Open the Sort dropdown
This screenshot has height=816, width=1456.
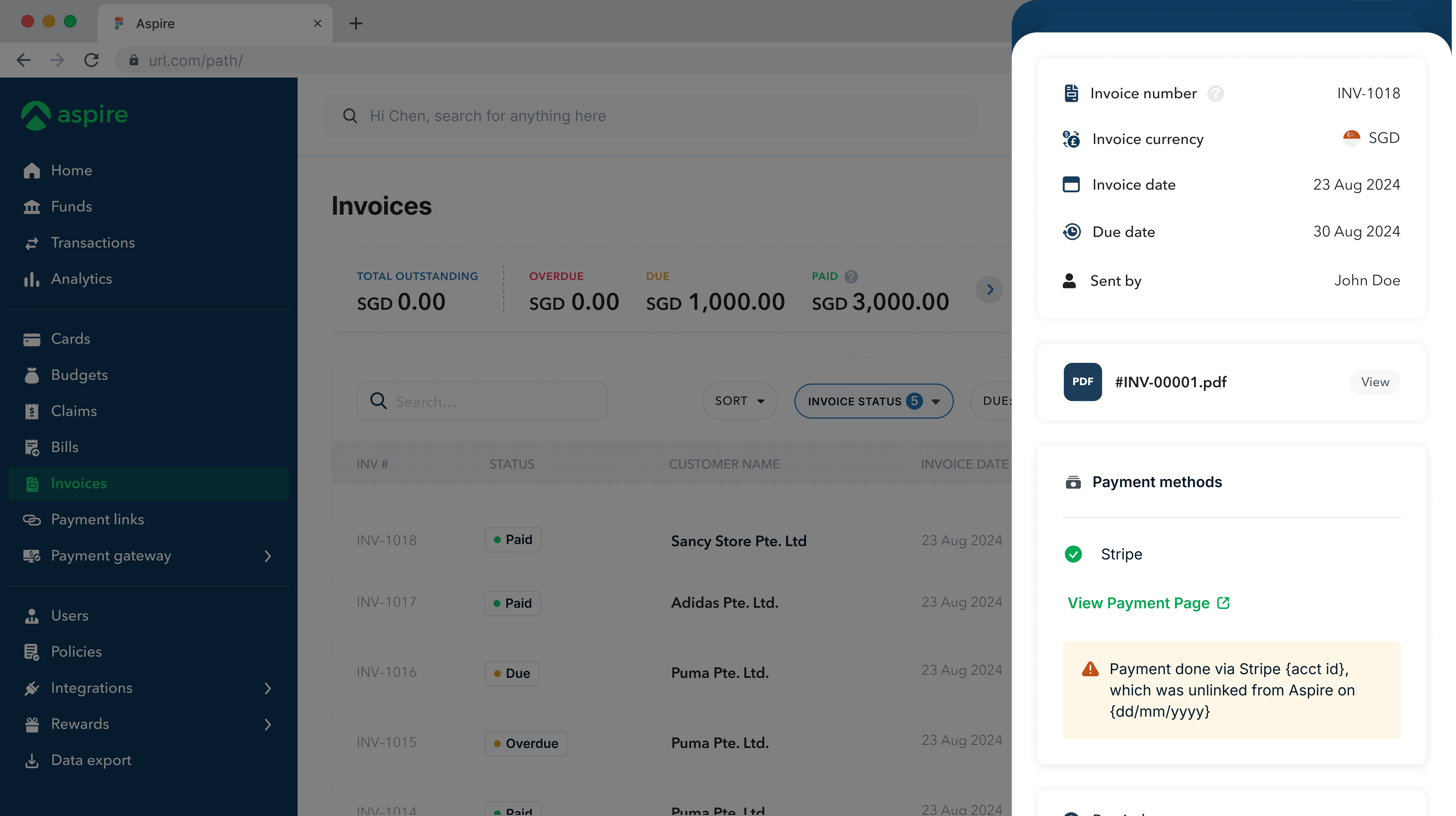tap(739, 401)
